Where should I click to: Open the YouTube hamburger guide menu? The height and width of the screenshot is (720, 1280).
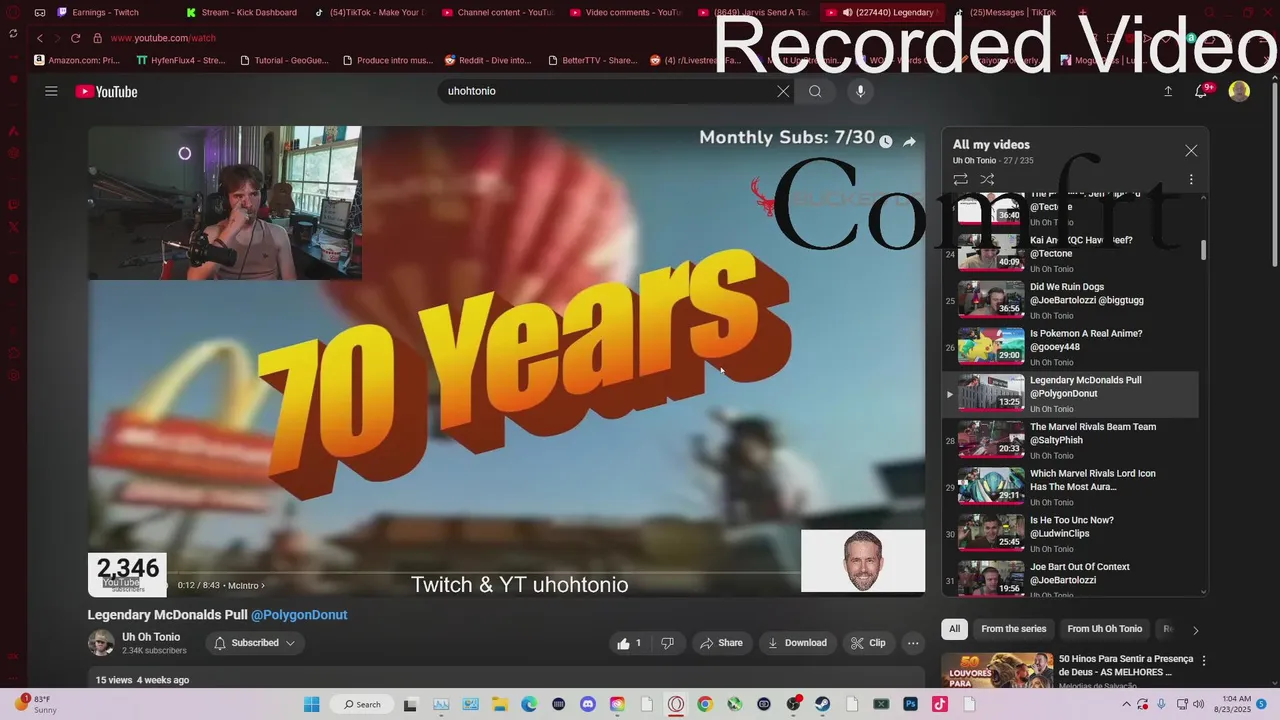51,91
